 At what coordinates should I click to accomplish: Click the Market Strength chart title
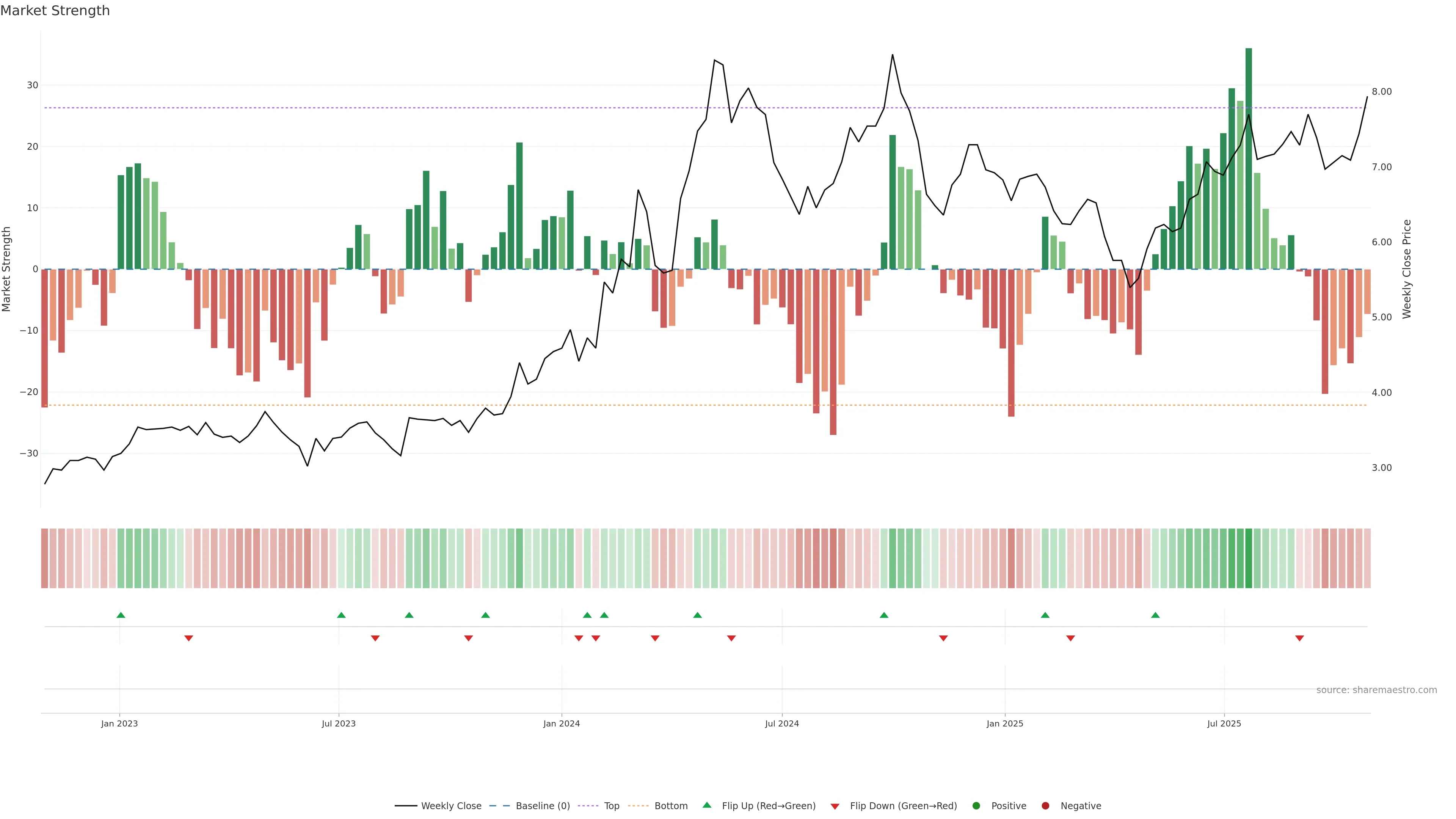(x=55, y=11)
